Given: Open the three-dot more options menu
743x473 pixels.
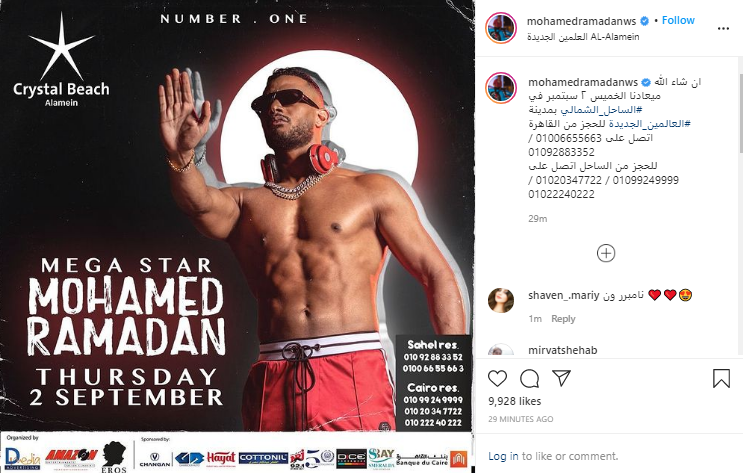Looking at the screenshot, I should point(723,29).
